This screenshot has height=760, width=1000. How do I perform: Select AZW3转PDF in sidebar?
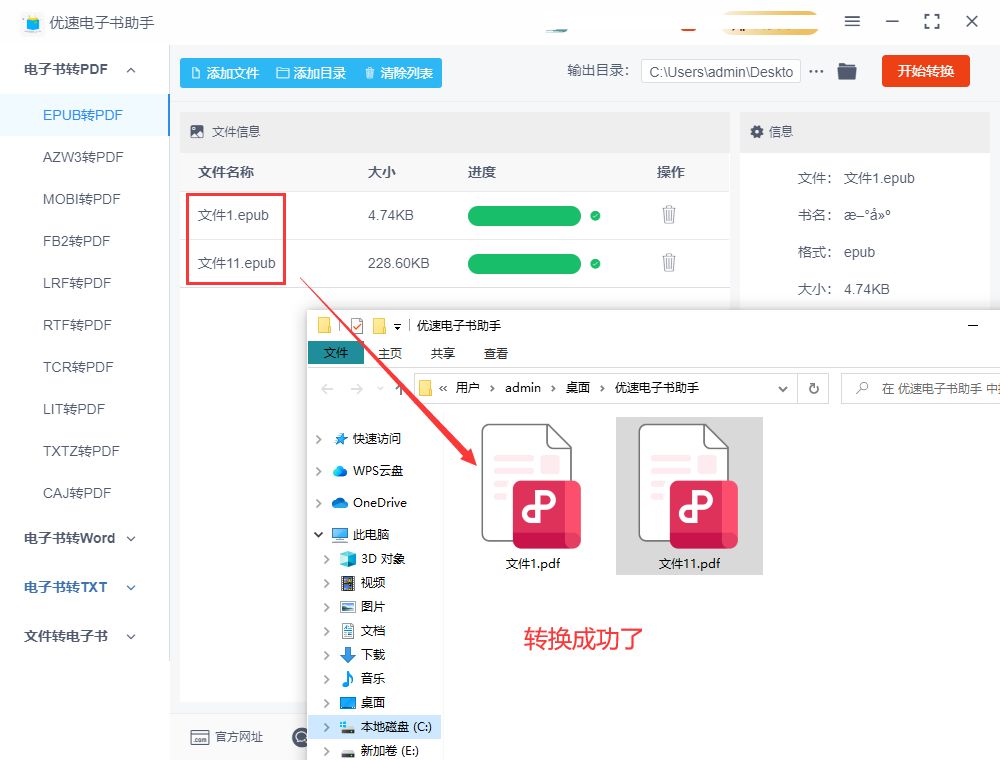(x=83, y=157)
